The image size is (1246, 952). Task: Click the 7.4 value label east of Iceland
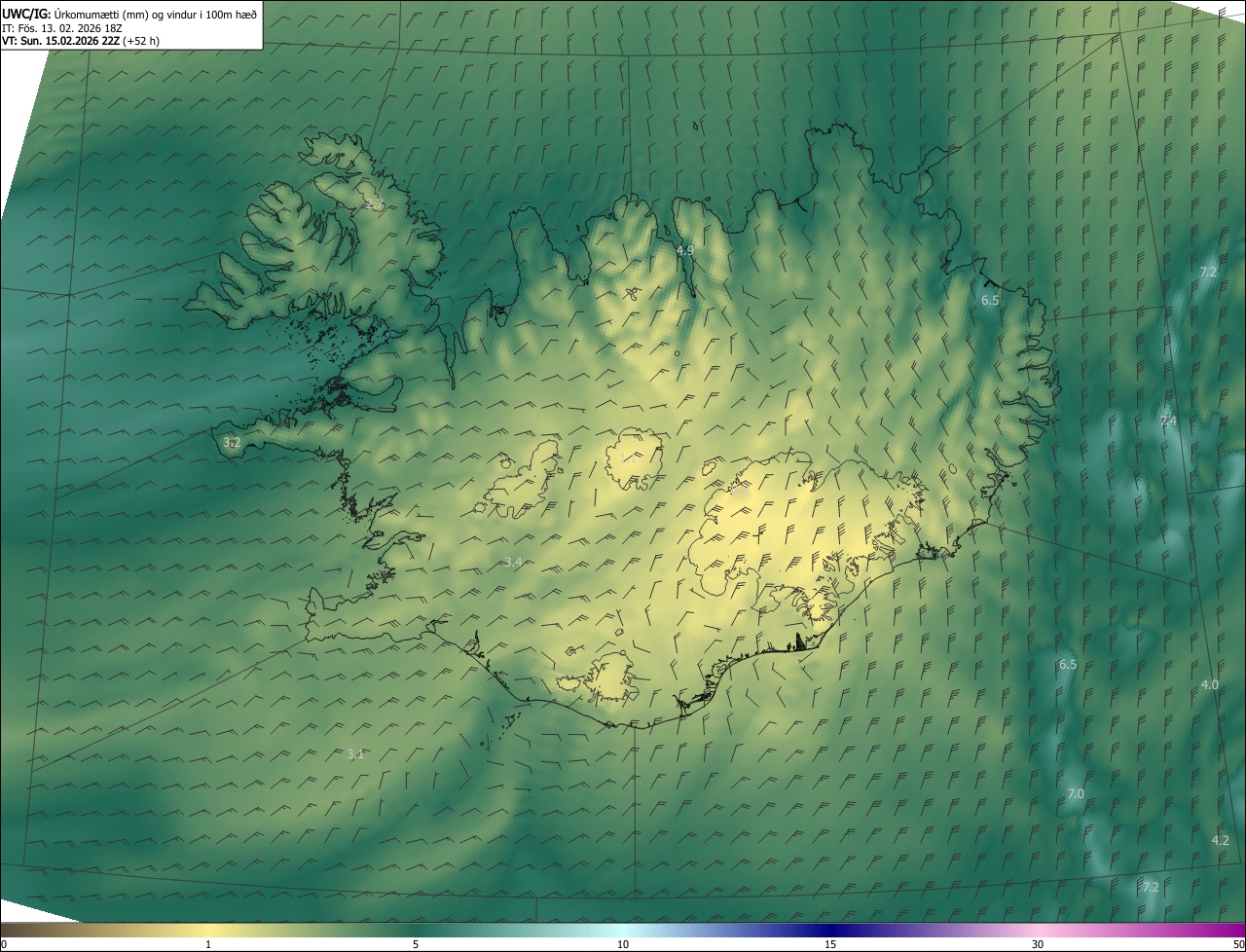tap(1169, 421)
